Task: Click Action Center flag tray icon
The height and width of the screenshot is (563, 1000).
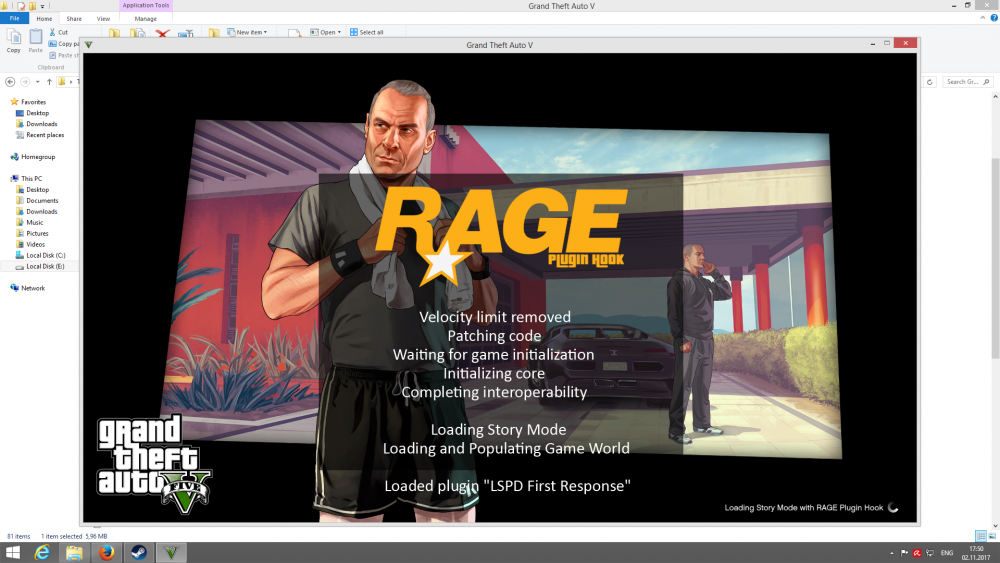Action: click(904, 553)
